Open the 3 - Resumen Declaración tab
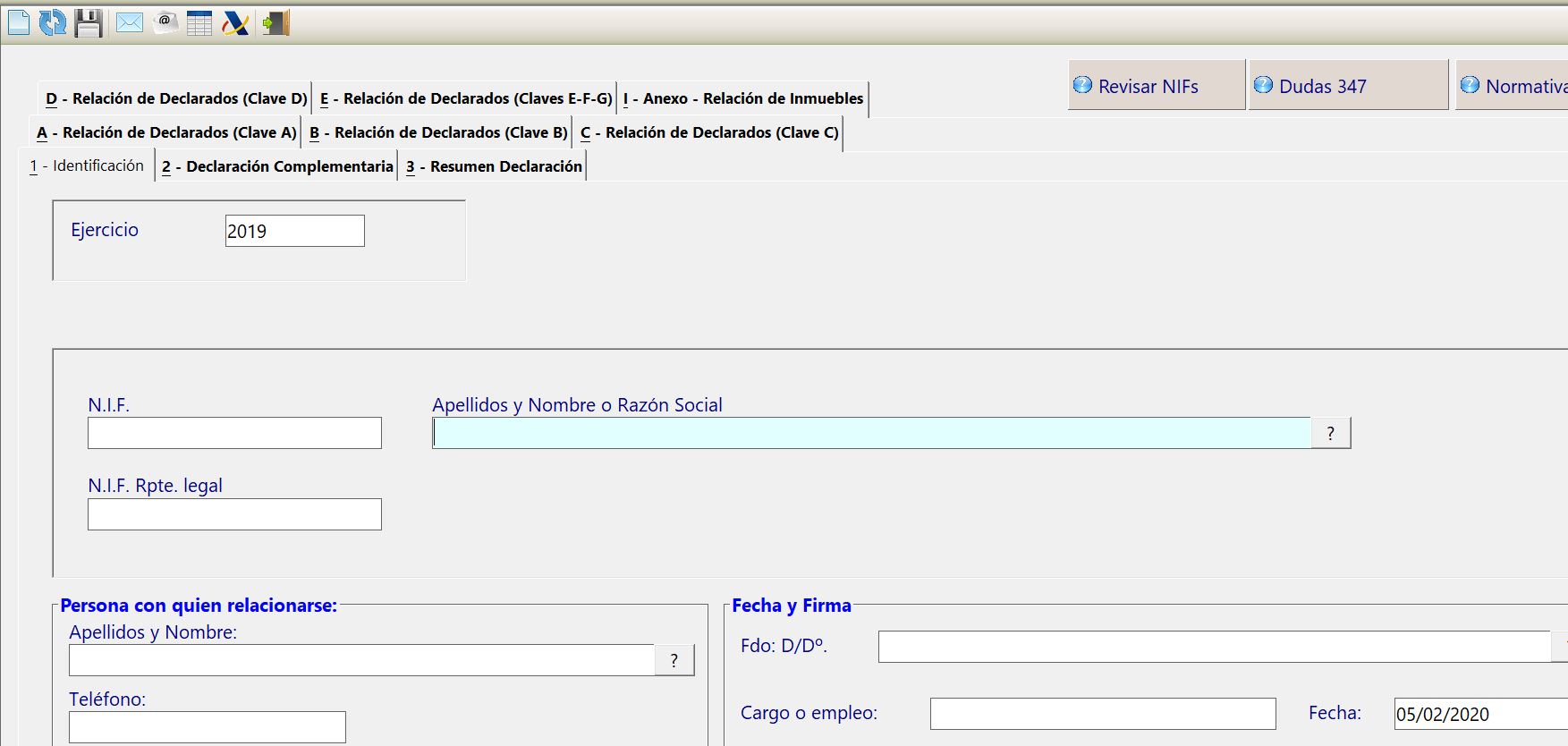This screenshot has width=1568, height=746. click(494, 166)
